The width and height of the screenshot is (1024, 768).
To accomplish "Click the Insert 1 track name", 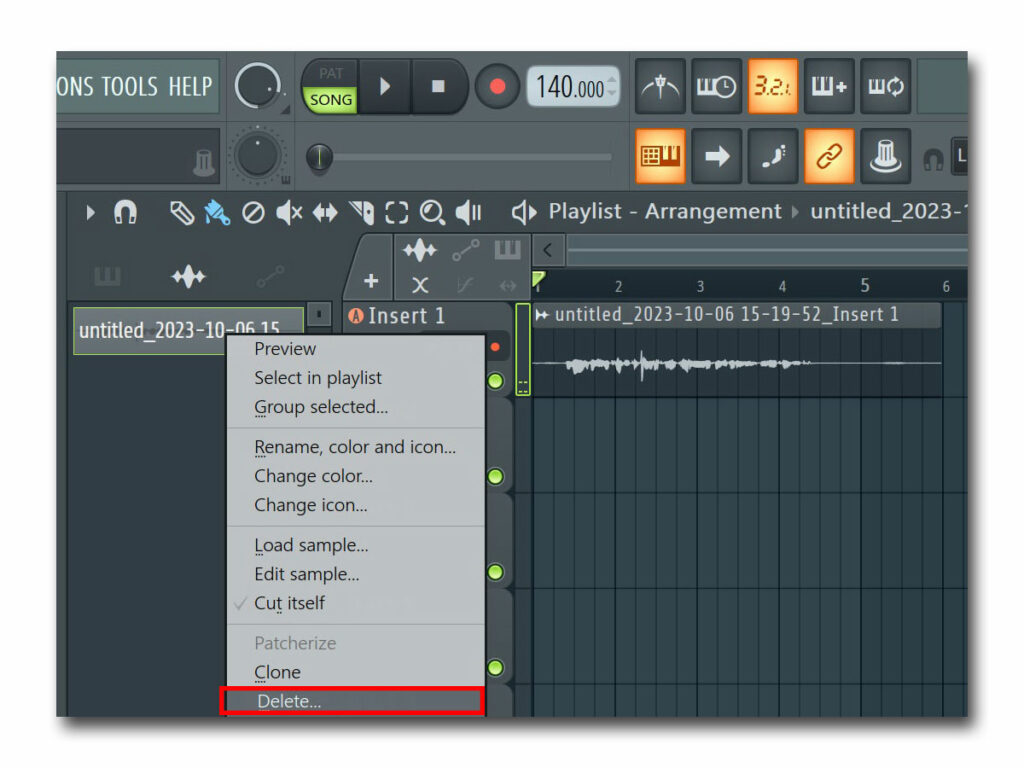I will tap(406, 316).
